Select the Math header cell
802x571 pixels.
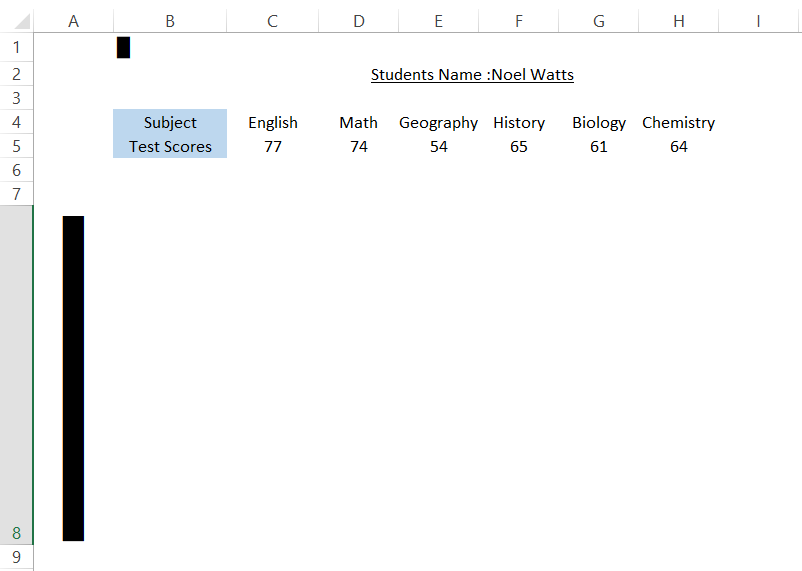point(358,122)
